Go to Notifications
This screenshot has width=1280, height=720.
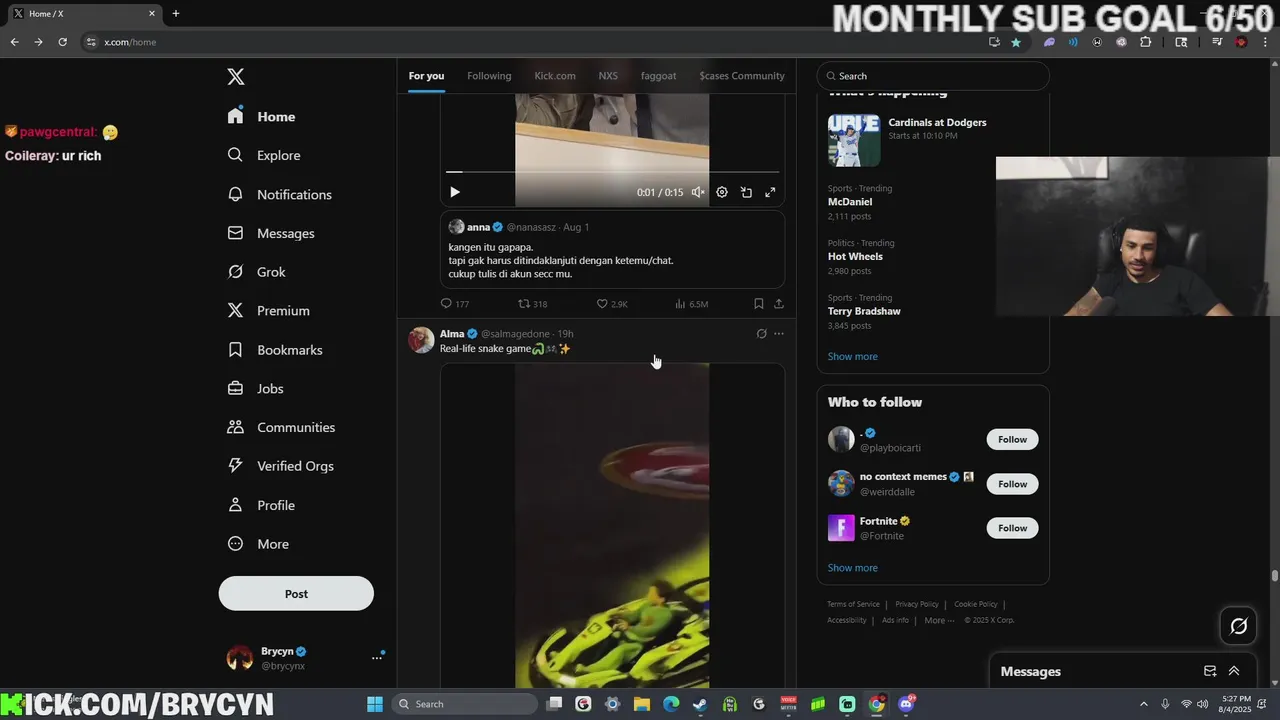coord(279,194)
